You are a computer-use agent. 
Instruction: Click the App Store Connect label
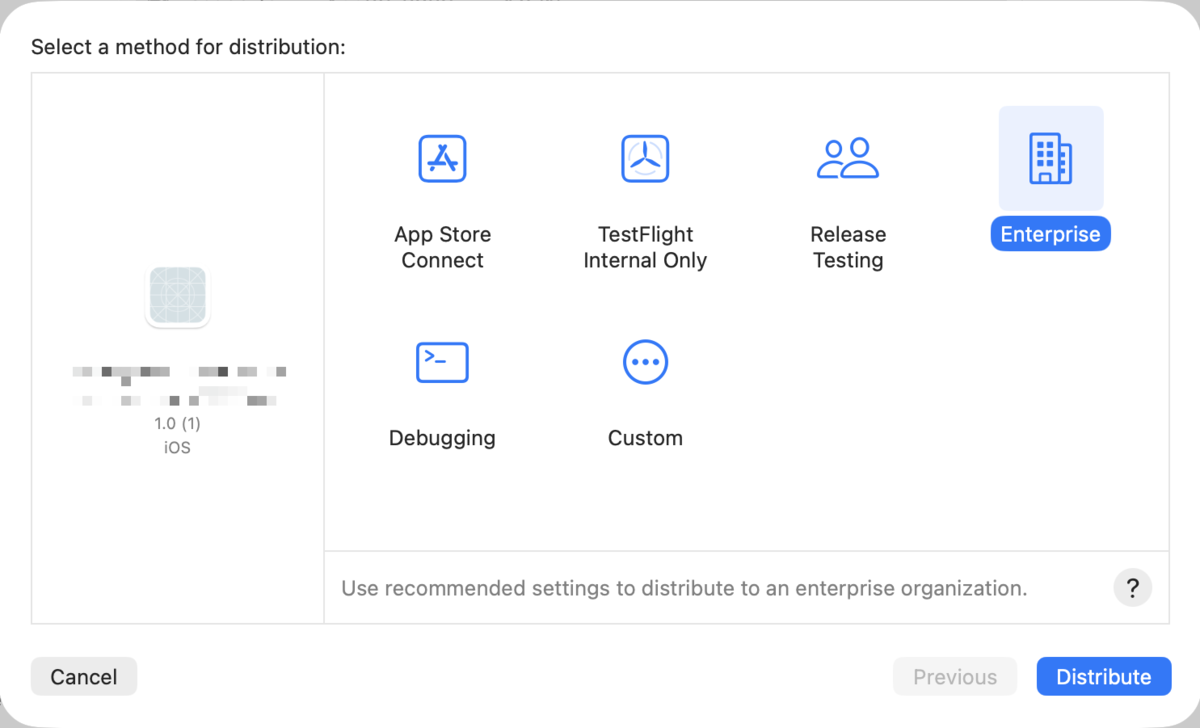[x=442, y=247]
